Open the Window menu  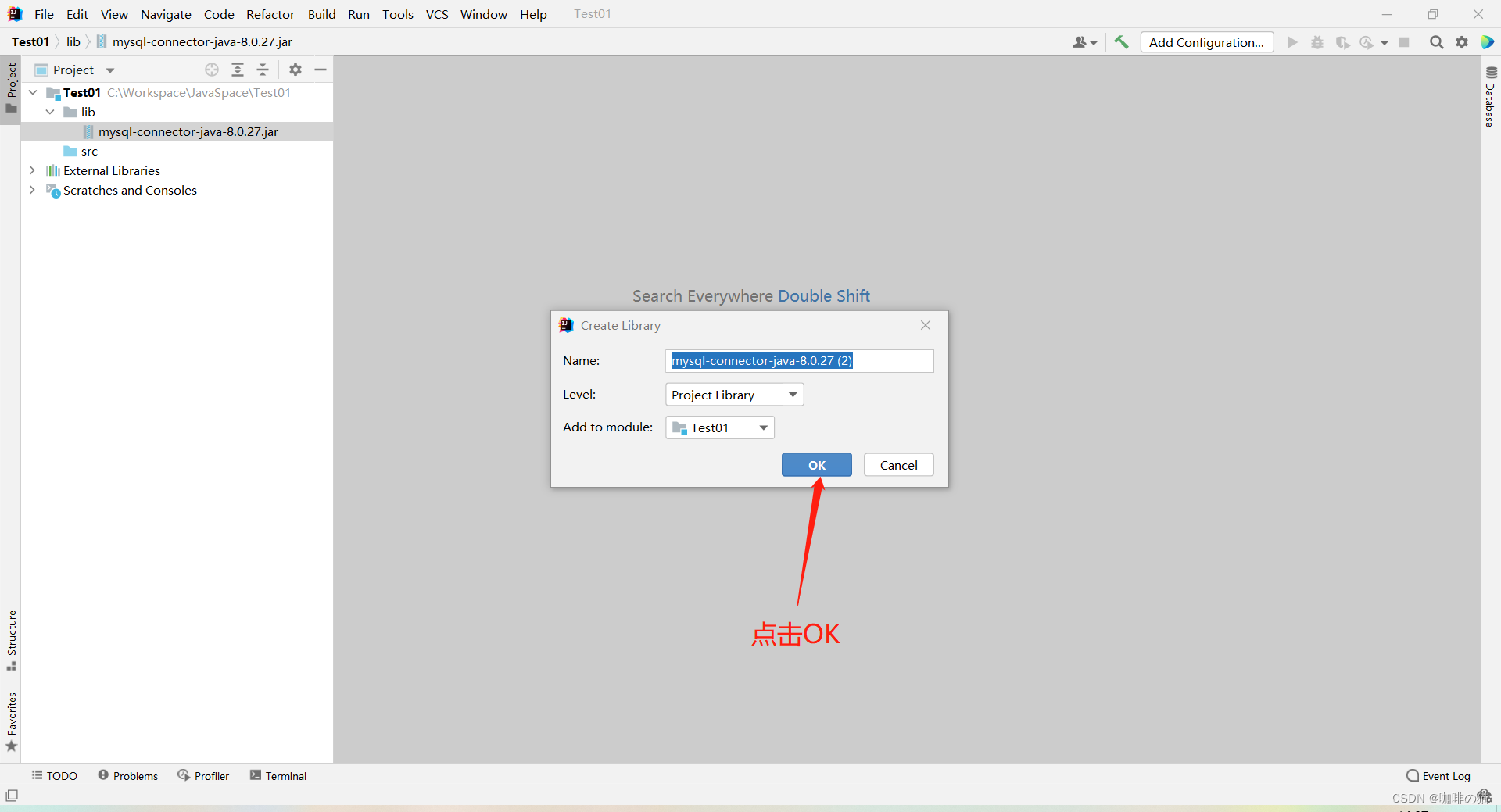click(x=483, y=14)
